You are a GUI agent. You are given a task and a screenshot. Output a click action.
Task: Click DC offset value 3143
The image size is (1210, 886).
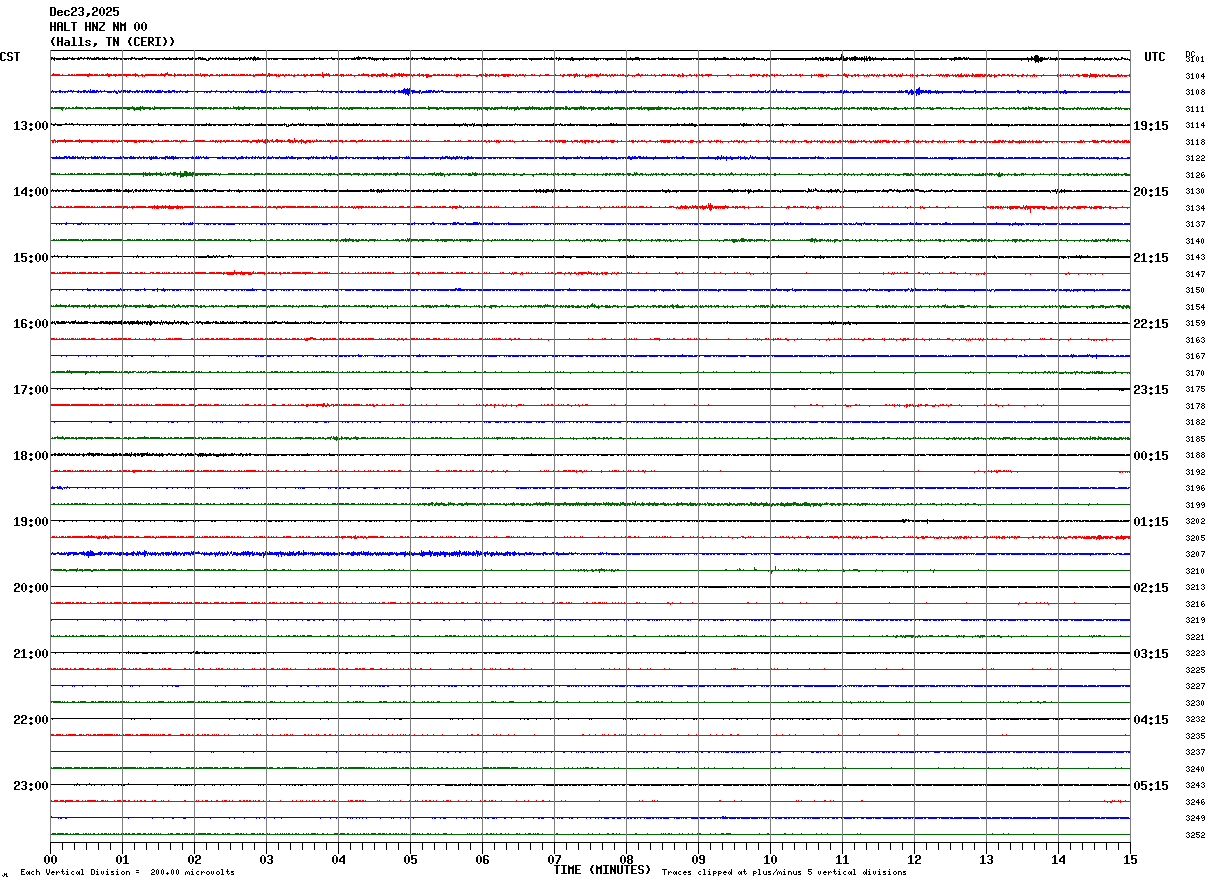[x=1195, y=257]
